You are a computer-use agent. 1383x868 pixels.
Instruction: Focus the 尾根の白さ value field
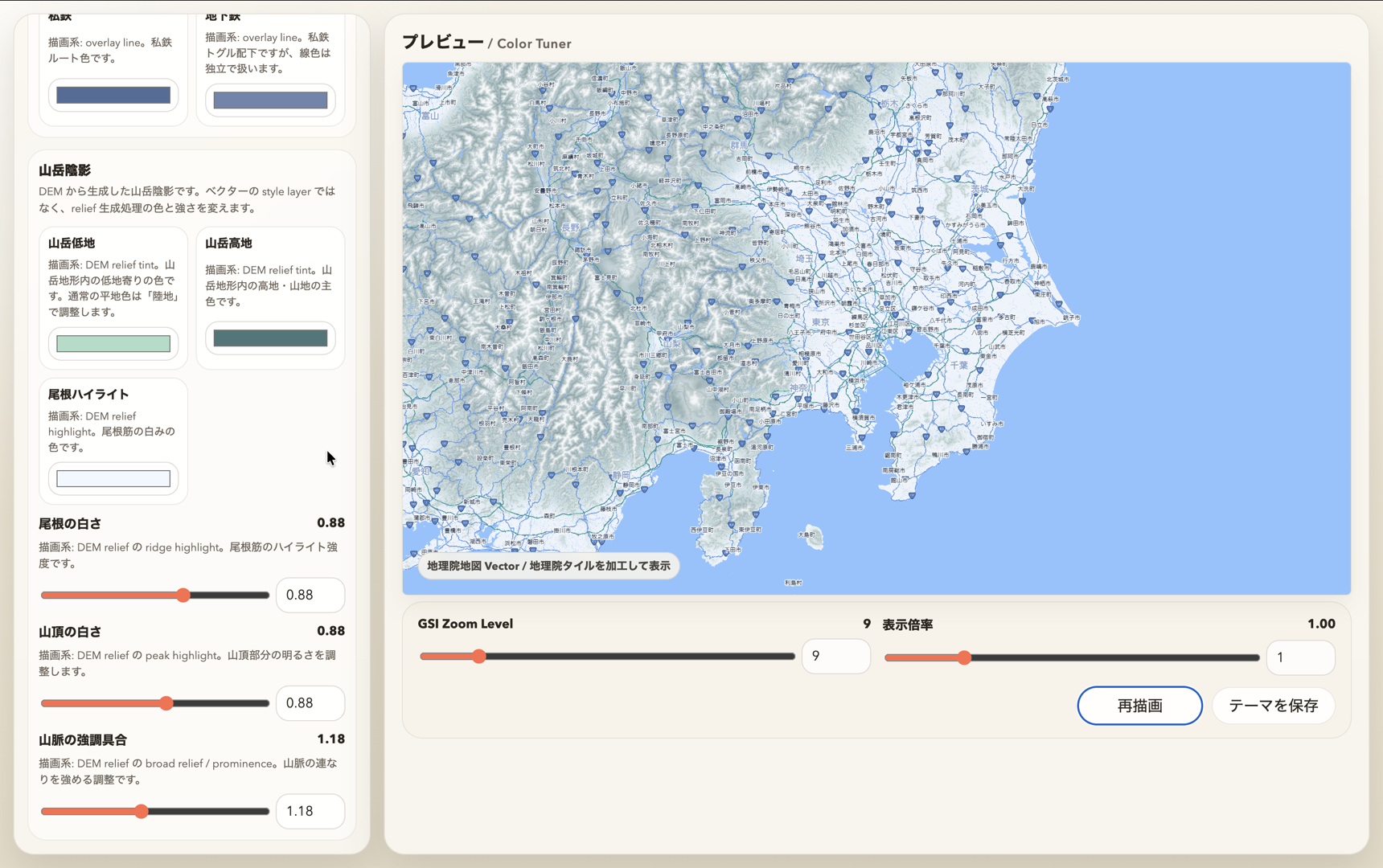pos(310,596)
